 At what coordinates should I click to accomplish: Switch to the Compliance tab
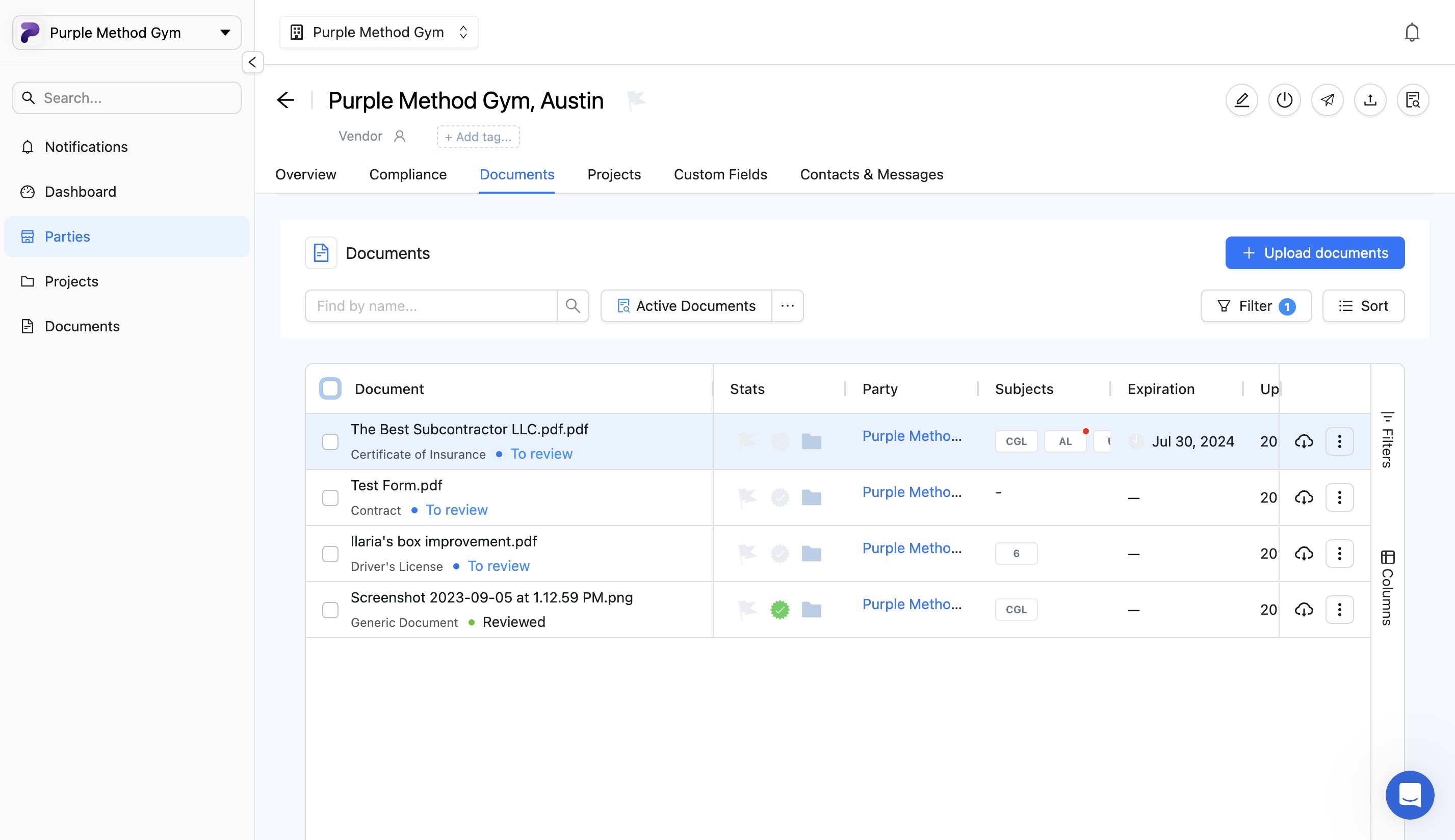coord(407,175)
